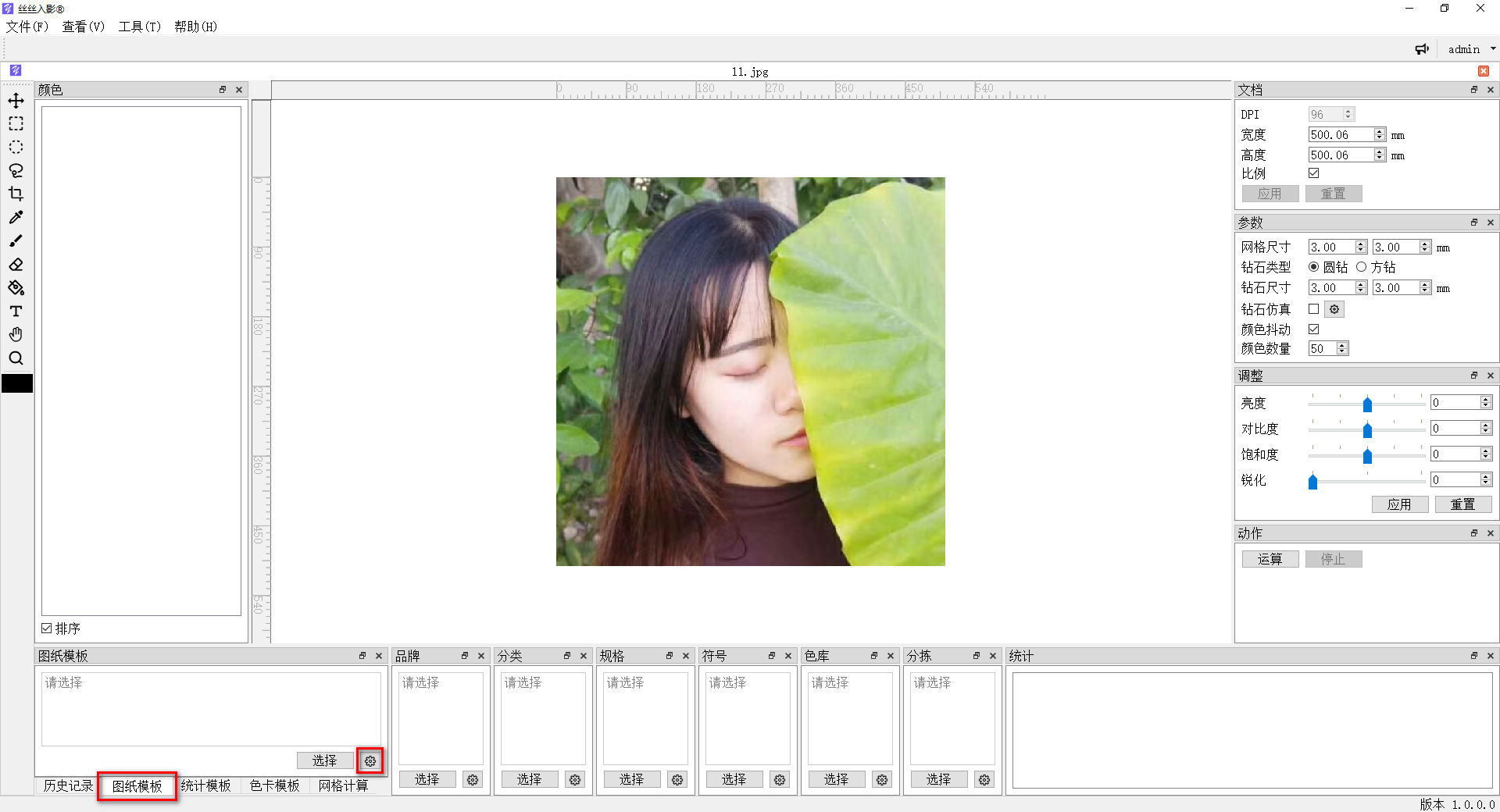Select the rectangular marquee tool
The width and height of the screenshot is (1500, 812).
16,124
